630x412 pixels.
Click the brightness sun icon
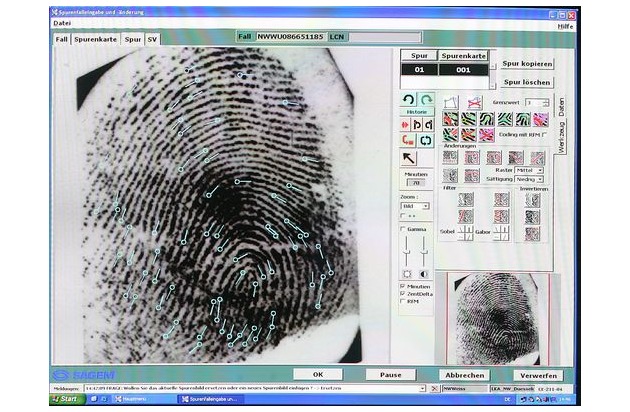(x=407, y=273)
